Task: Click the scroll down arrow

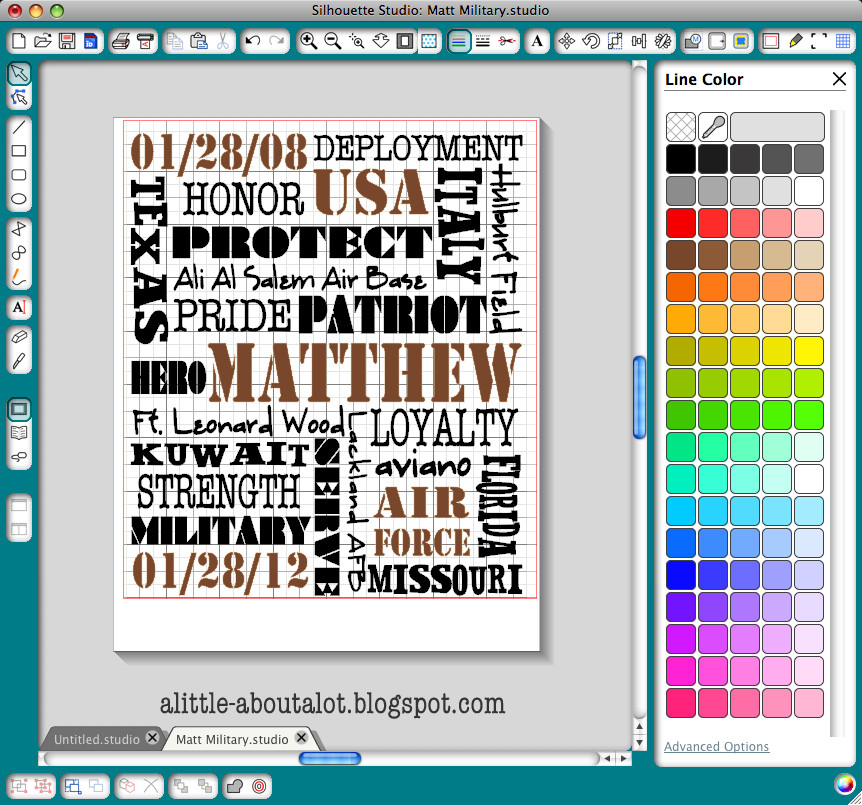Action: [639, 742]
